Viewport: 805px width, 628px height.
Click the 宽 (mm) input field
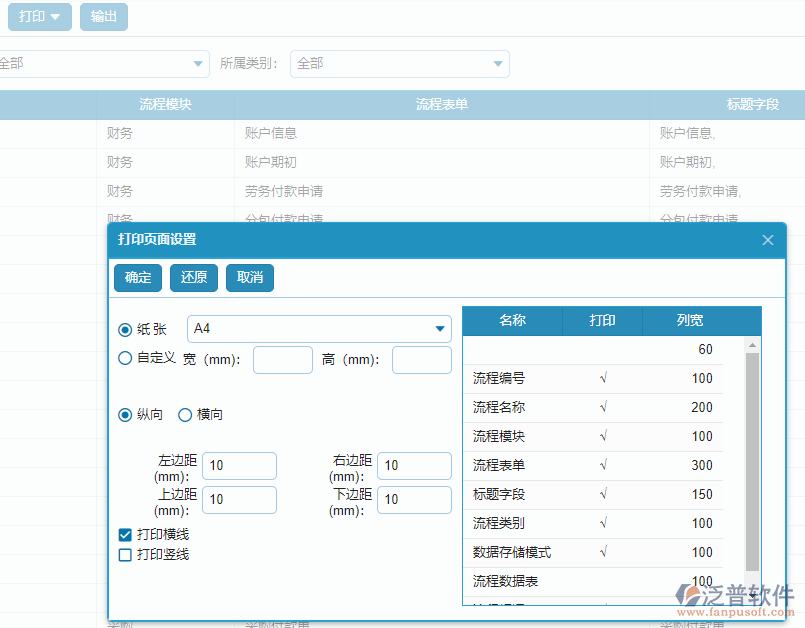[282, 359]
